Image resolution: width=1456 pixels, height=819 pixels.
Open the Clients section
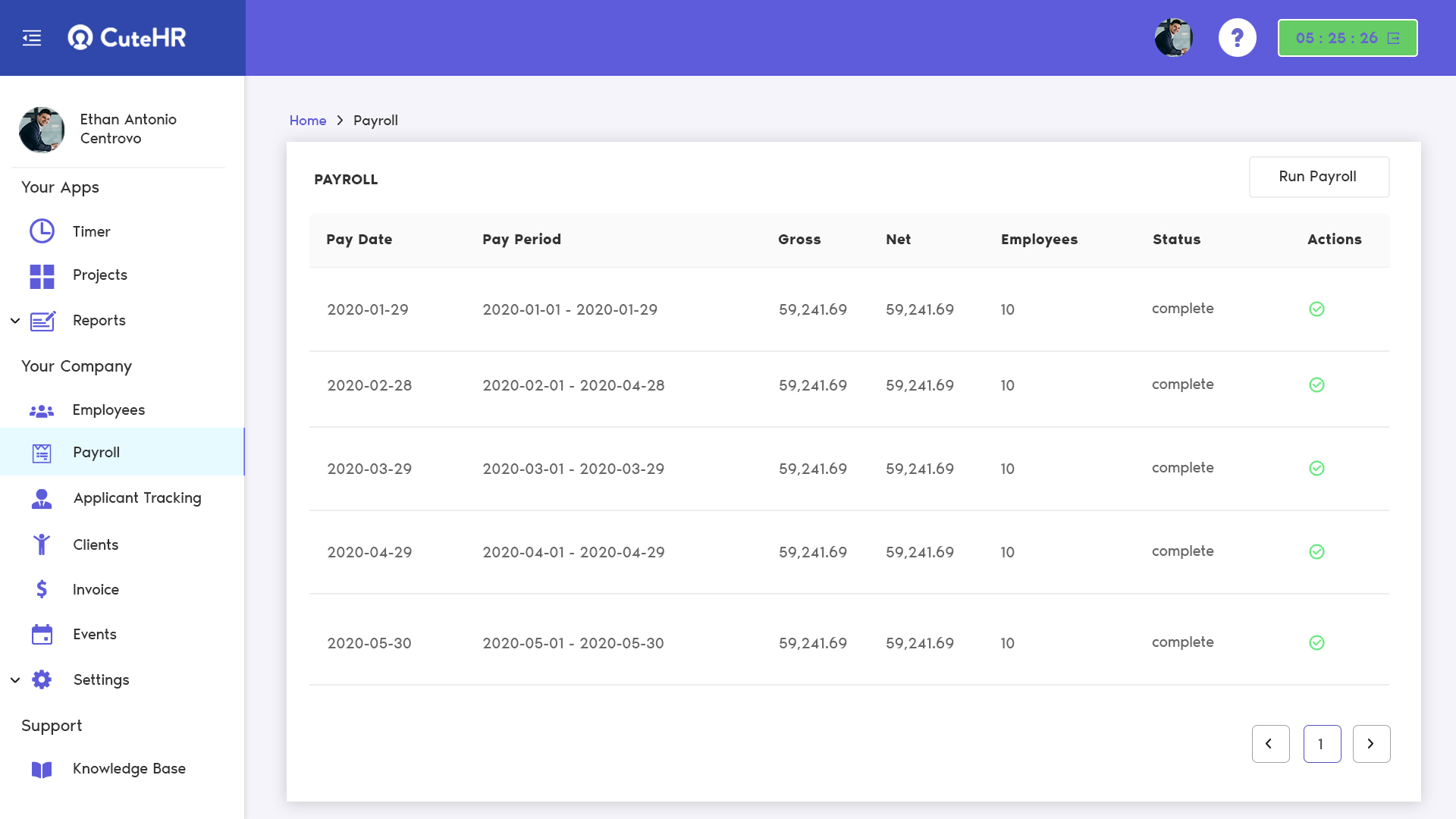point(96,544)
